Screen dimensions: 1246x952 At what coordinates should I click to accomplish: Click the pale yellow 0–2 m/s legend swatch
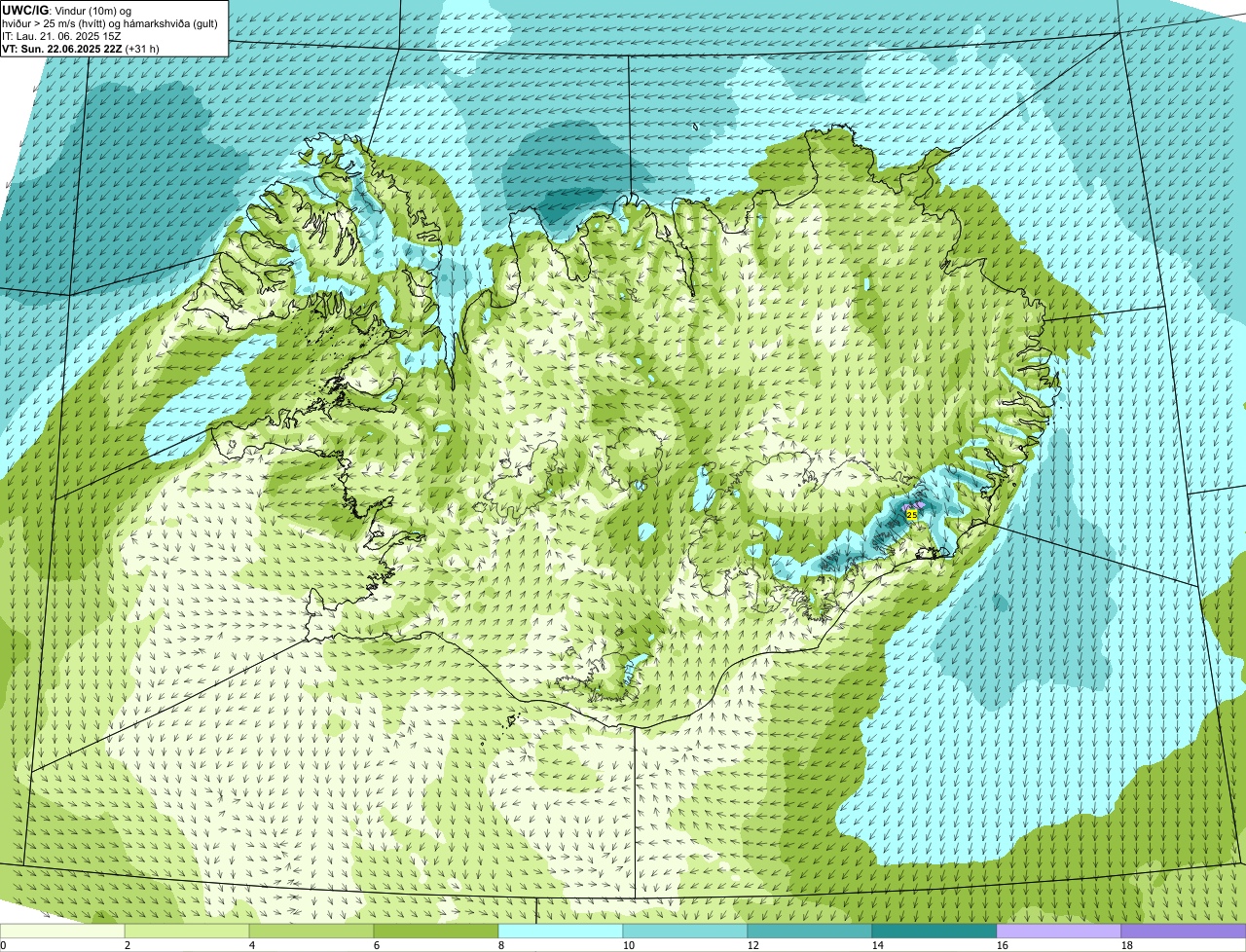(x=62, y=932)
